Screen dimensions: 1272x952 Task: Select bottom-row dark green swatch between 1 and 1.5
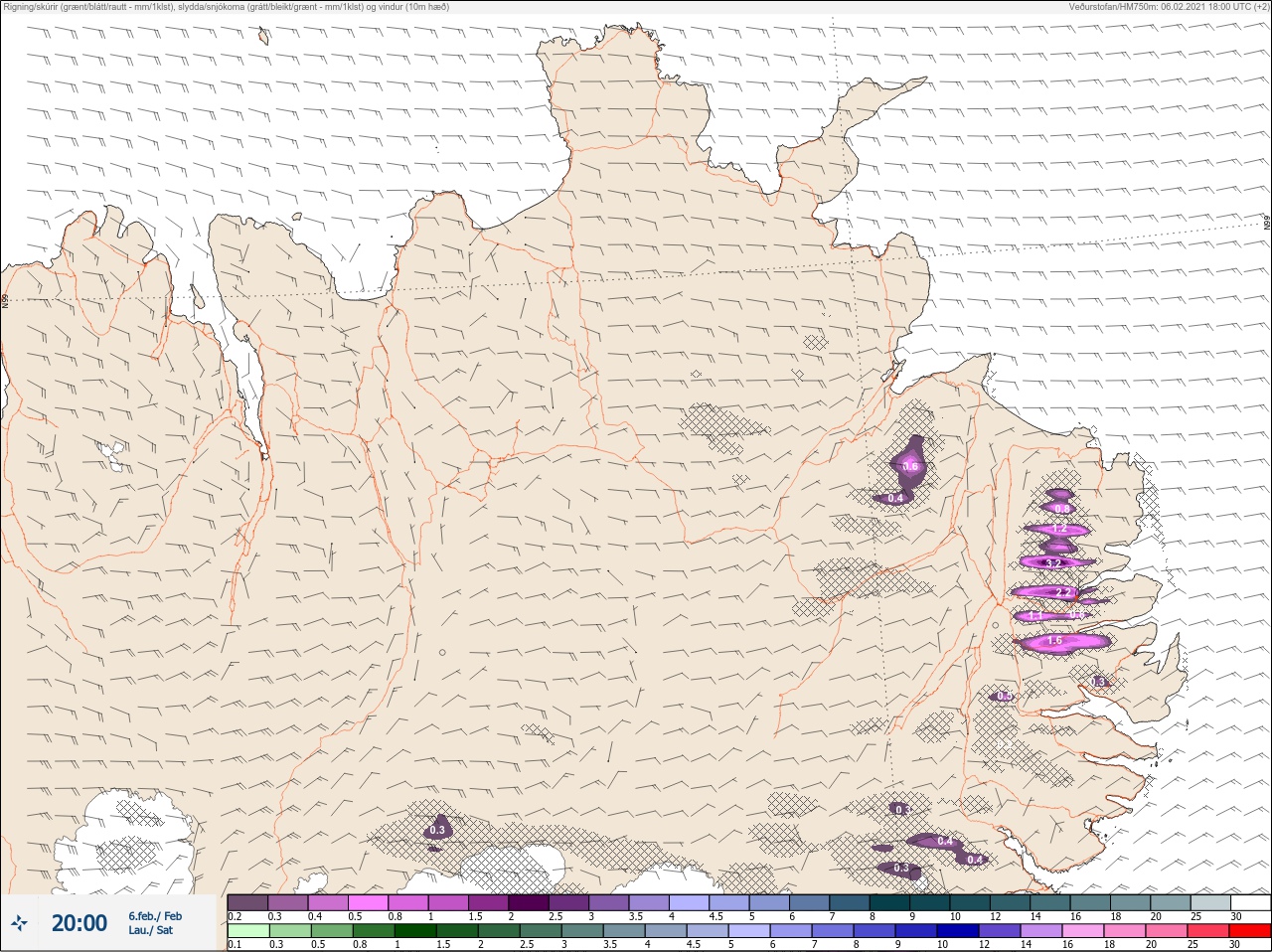pos(413,931)
